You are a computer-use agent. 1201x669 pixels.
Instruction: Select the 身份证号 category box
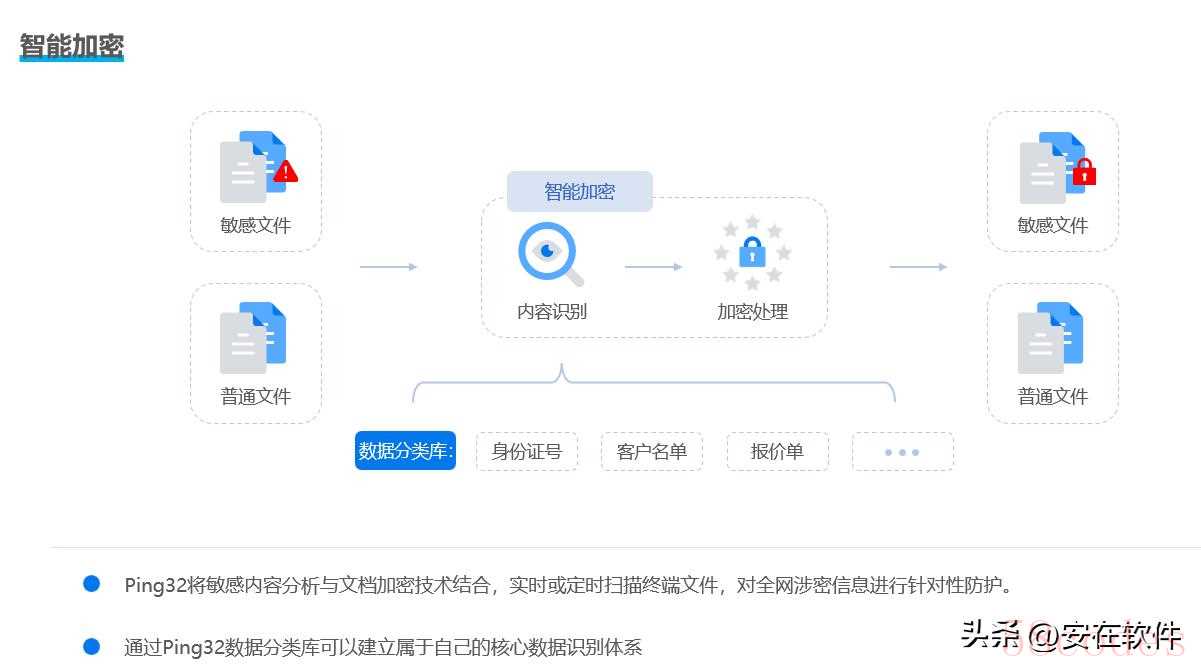[x=527, y=451]
